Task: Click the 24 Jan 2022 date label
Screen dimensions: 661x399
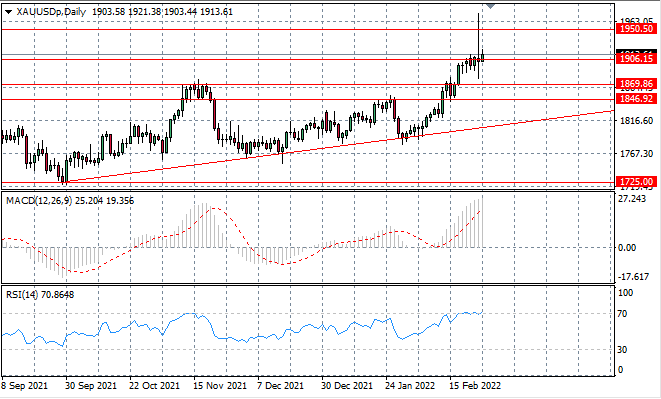Action: click(x=411, y=386)
